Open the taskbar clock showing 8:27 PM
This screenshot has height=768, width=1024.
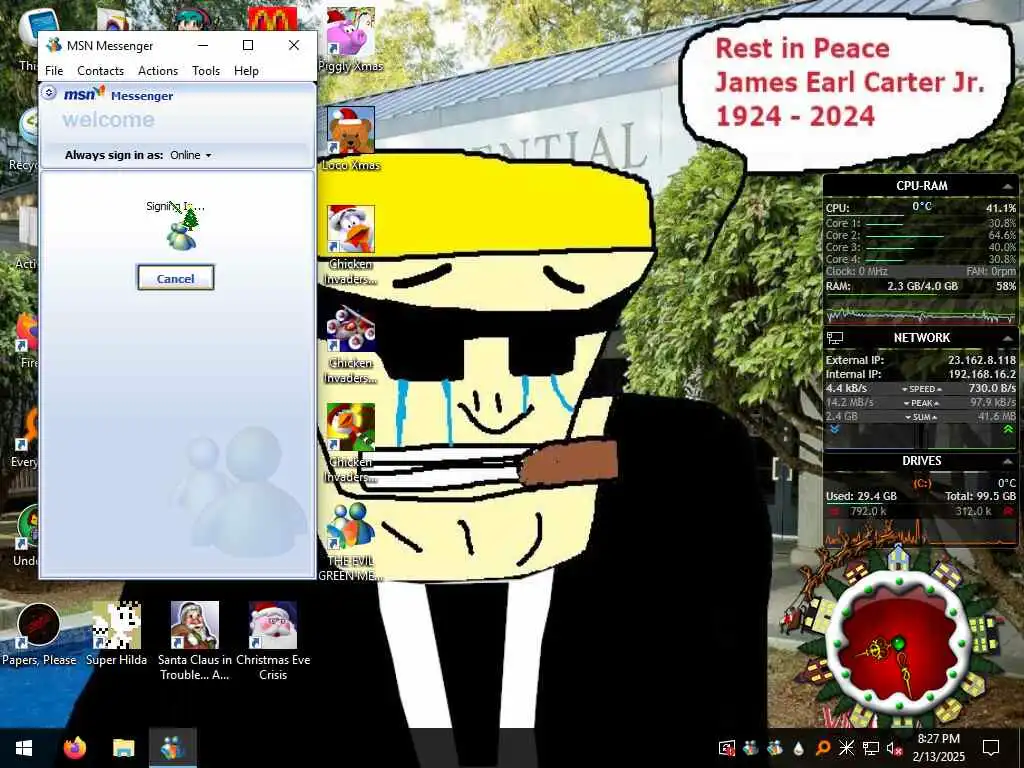click(938, 748)
